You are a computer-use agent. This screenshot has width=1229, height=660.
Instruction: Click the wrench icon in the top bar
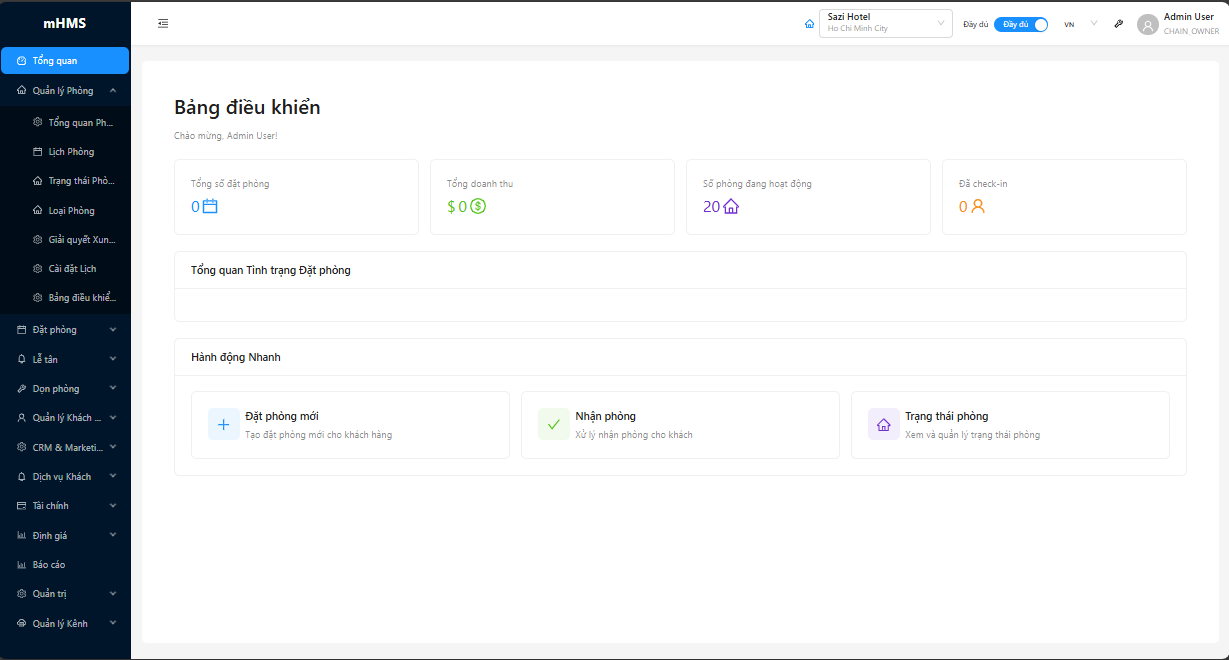coord(1119,24)
